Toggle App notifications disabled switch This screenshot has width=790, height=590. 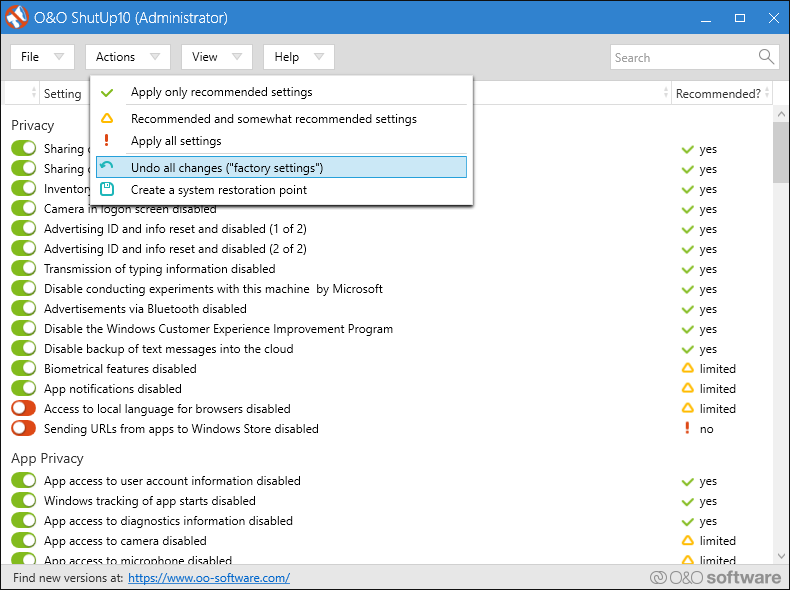click(x=23, y=388)
